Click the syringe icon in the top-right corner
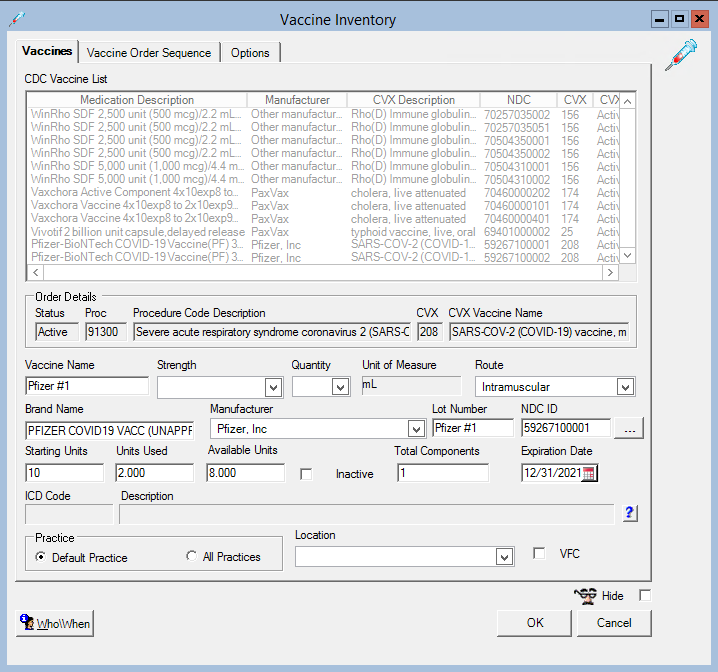This screenshot has width=718, height=672. (681, 53)
